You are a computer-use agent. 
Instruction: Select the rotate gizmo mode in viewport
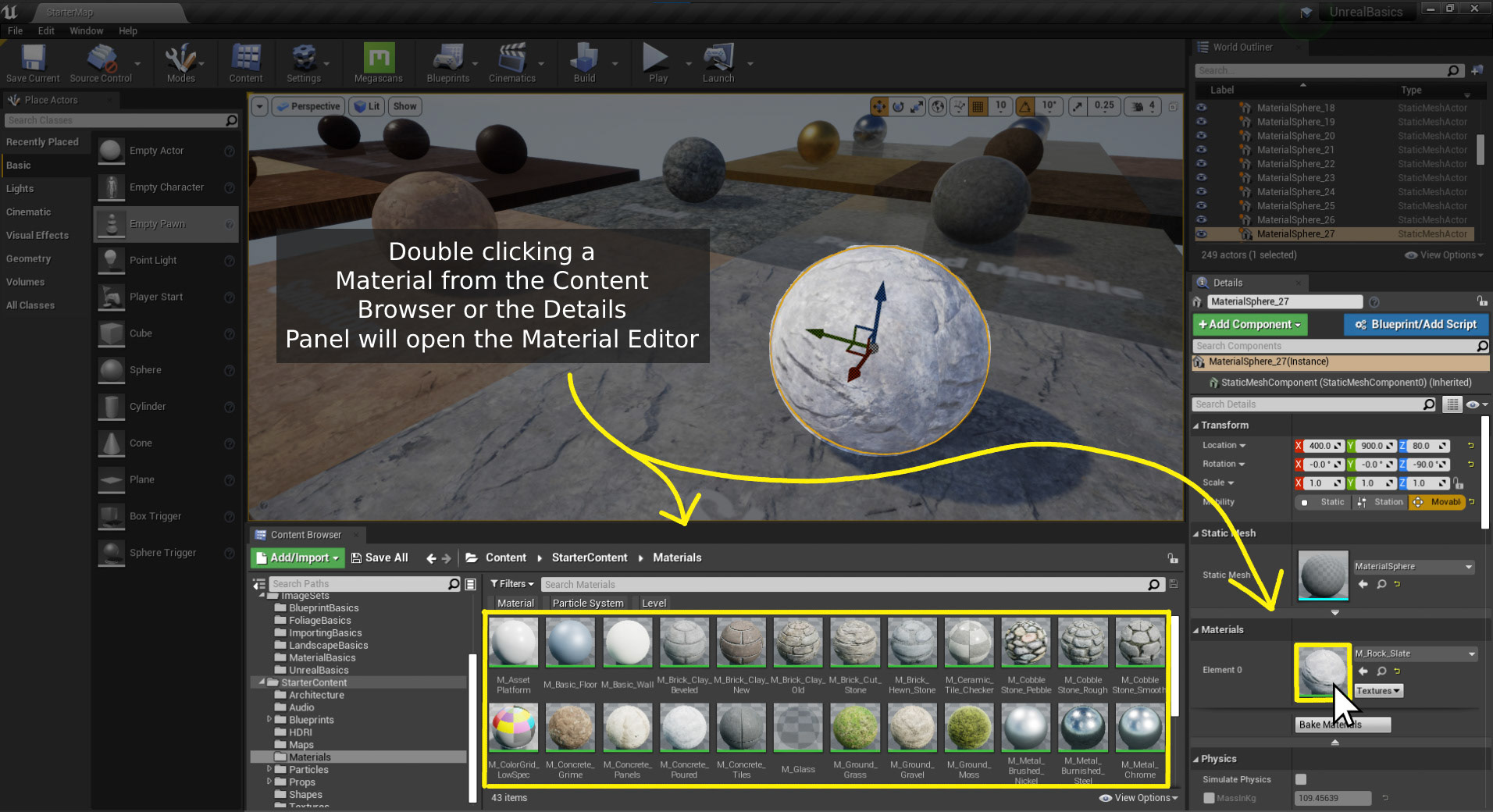pyautogui.click(x=898, y=106)
